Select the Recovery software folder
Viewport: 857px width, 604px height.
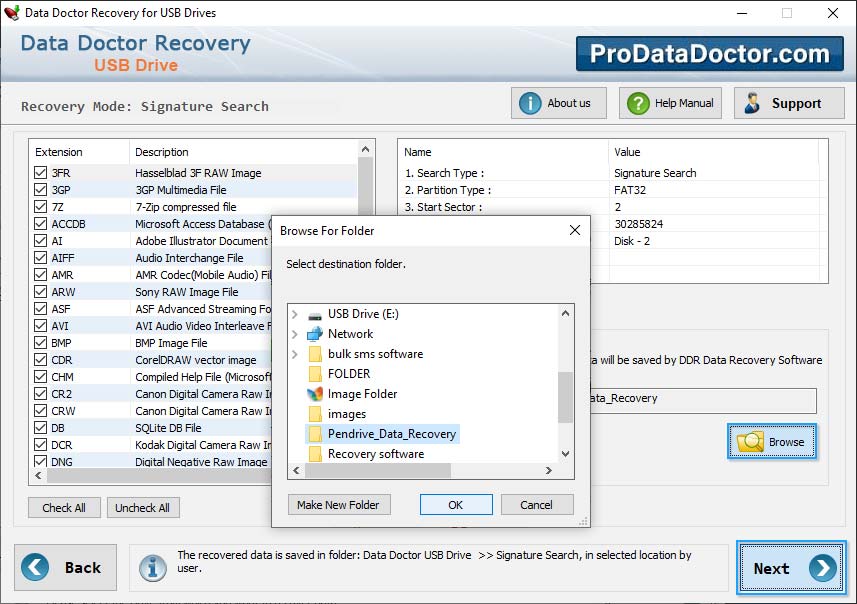pos(376,454)
